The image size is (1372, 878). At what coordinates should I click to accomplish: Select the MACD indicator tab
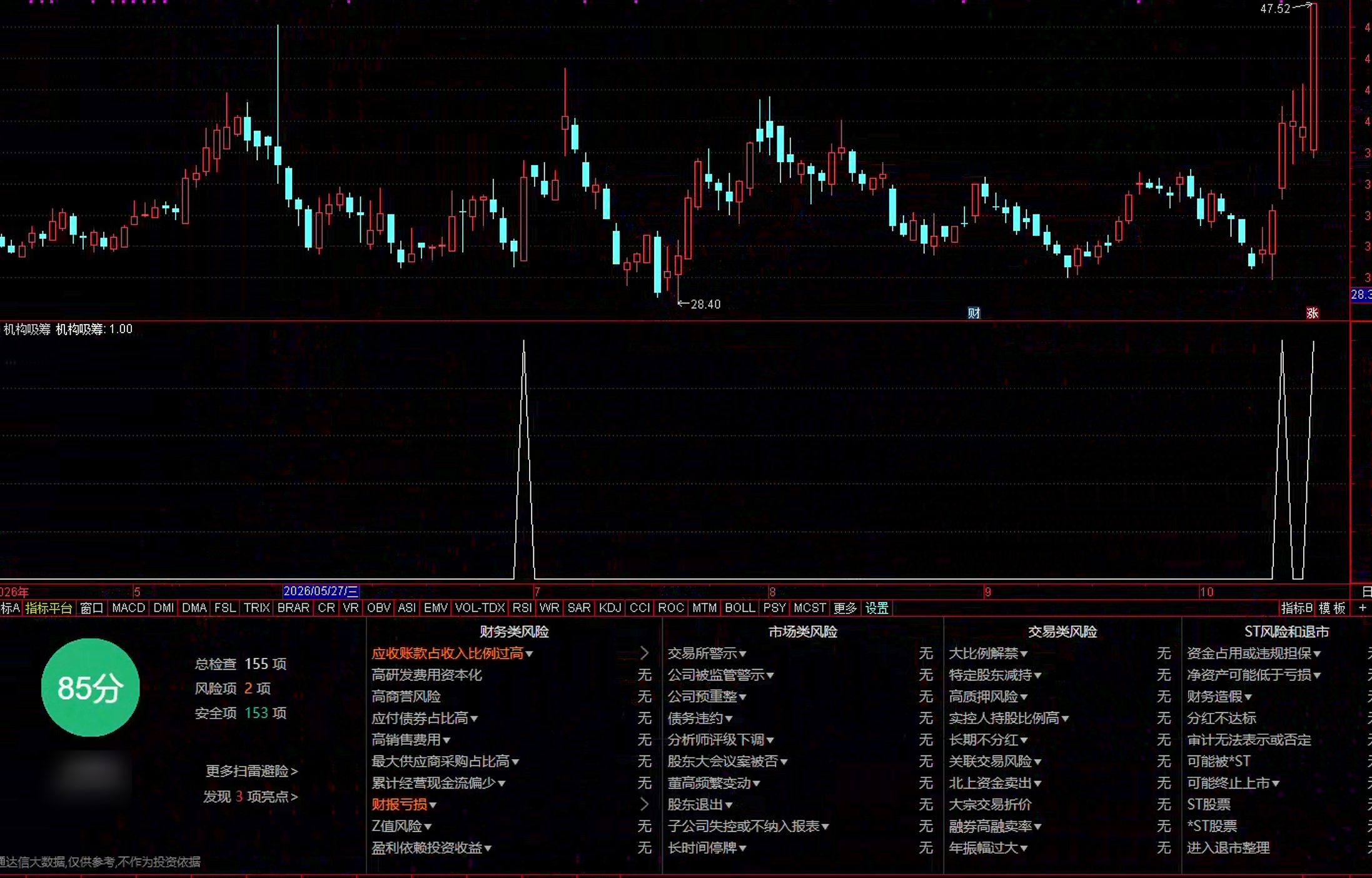(x=128, y=608)
